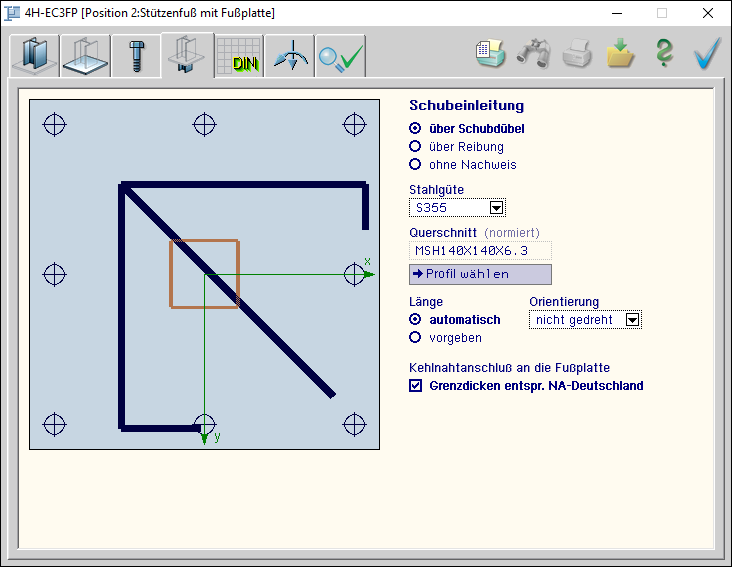This screenshot has height=567, width=732.
Task: Open the Stahlgüte S355 dropdown
Action: pos(496,208)
